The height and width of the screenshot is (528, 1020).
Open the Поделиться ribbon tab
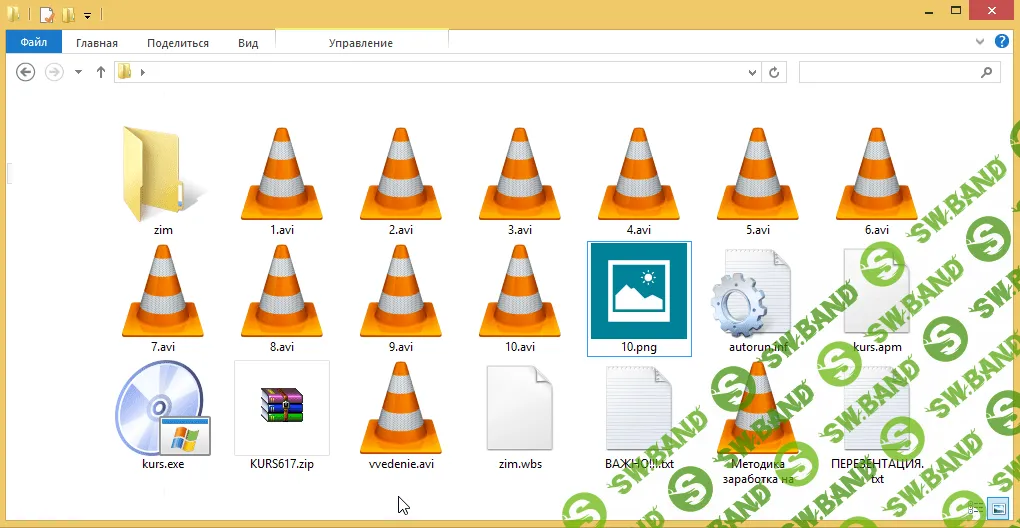(178, 43)
